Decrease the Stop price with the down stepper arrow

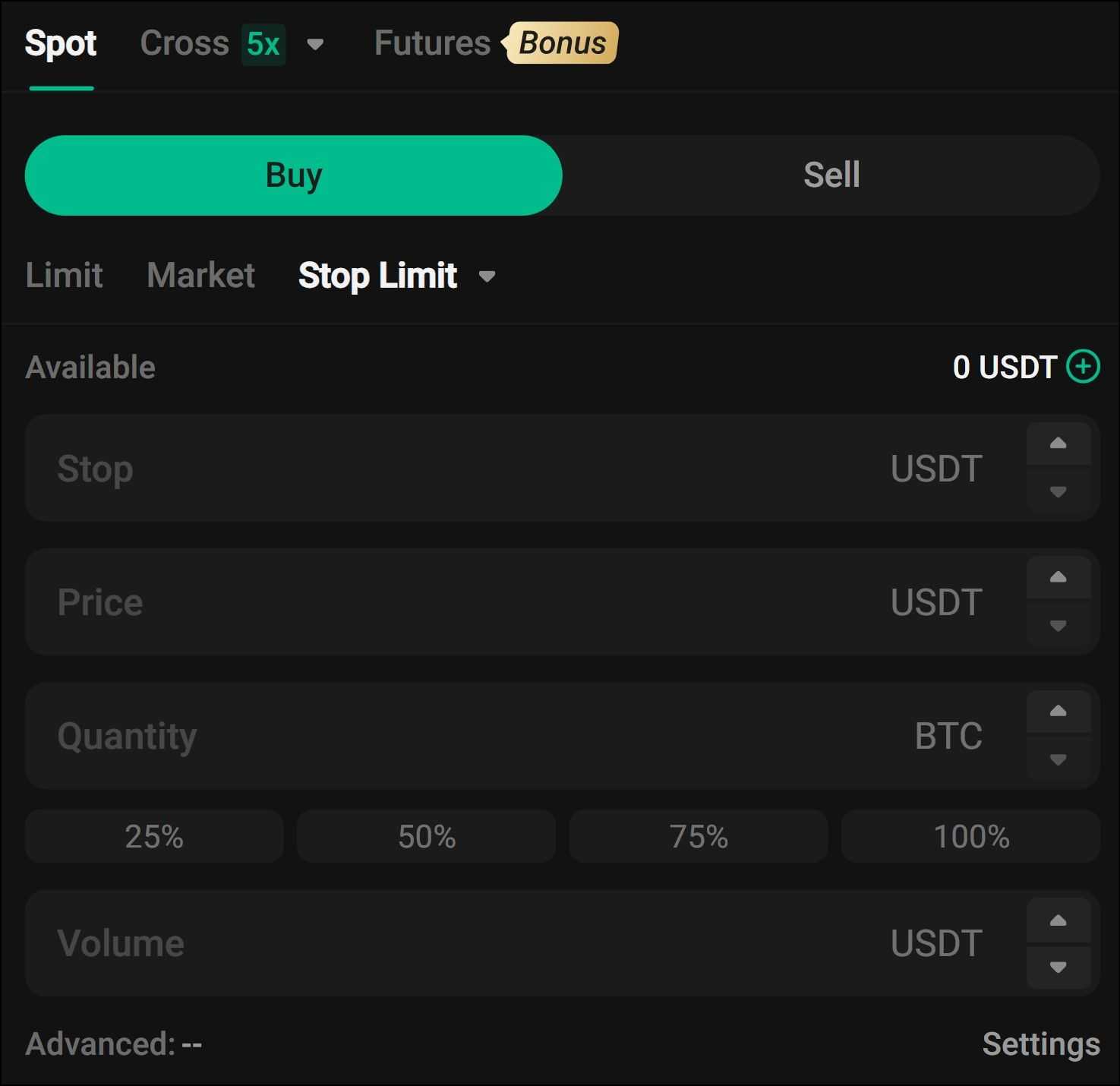pyautogui.click(x=1058, y=493)
